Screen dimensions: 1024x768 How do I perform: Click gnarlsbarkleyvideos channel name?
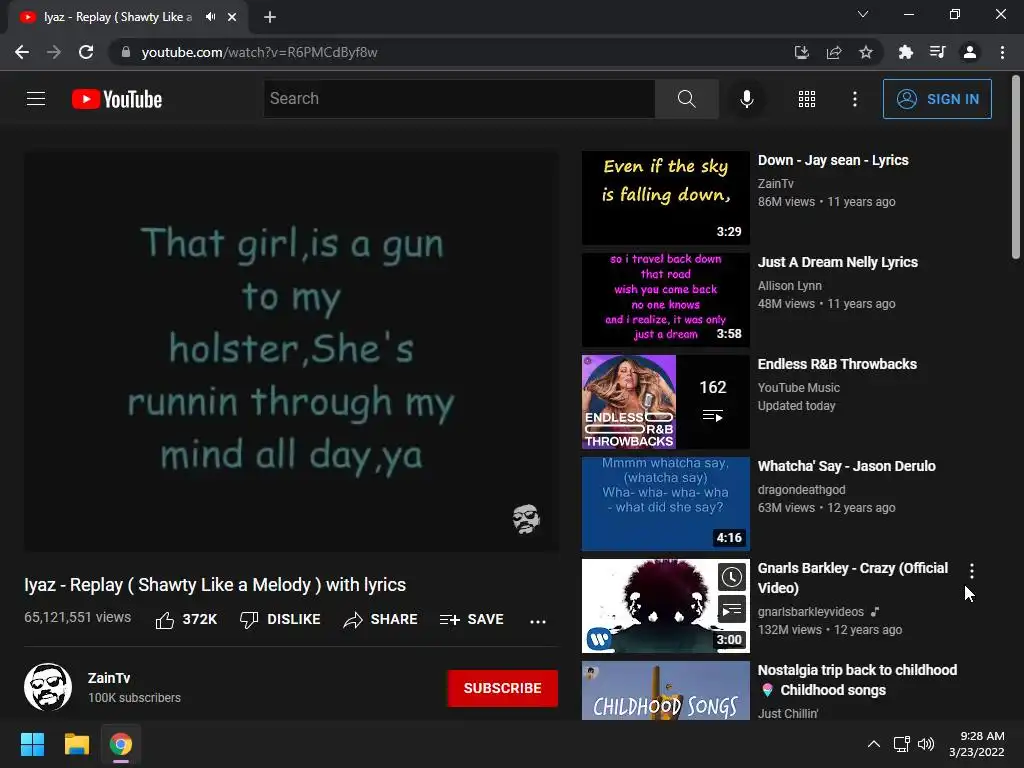point(810,611)
